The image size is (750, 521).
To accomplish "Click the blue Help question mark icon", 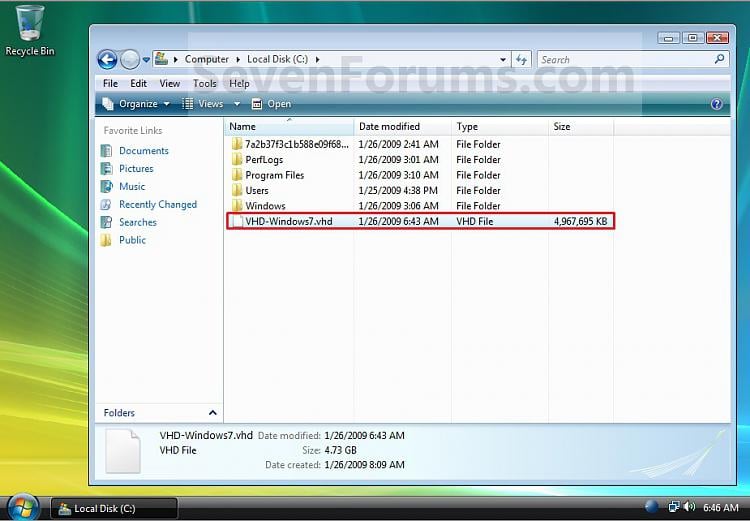I will [716, 104].
